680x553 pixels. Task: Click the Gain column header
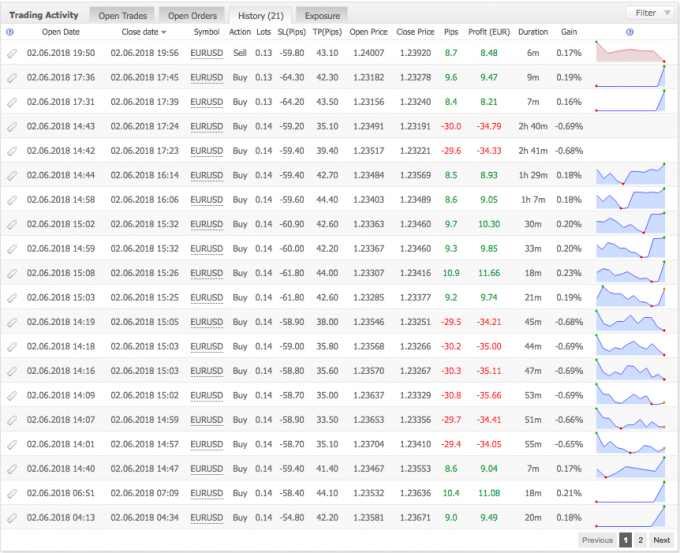(x=569, y=32)
